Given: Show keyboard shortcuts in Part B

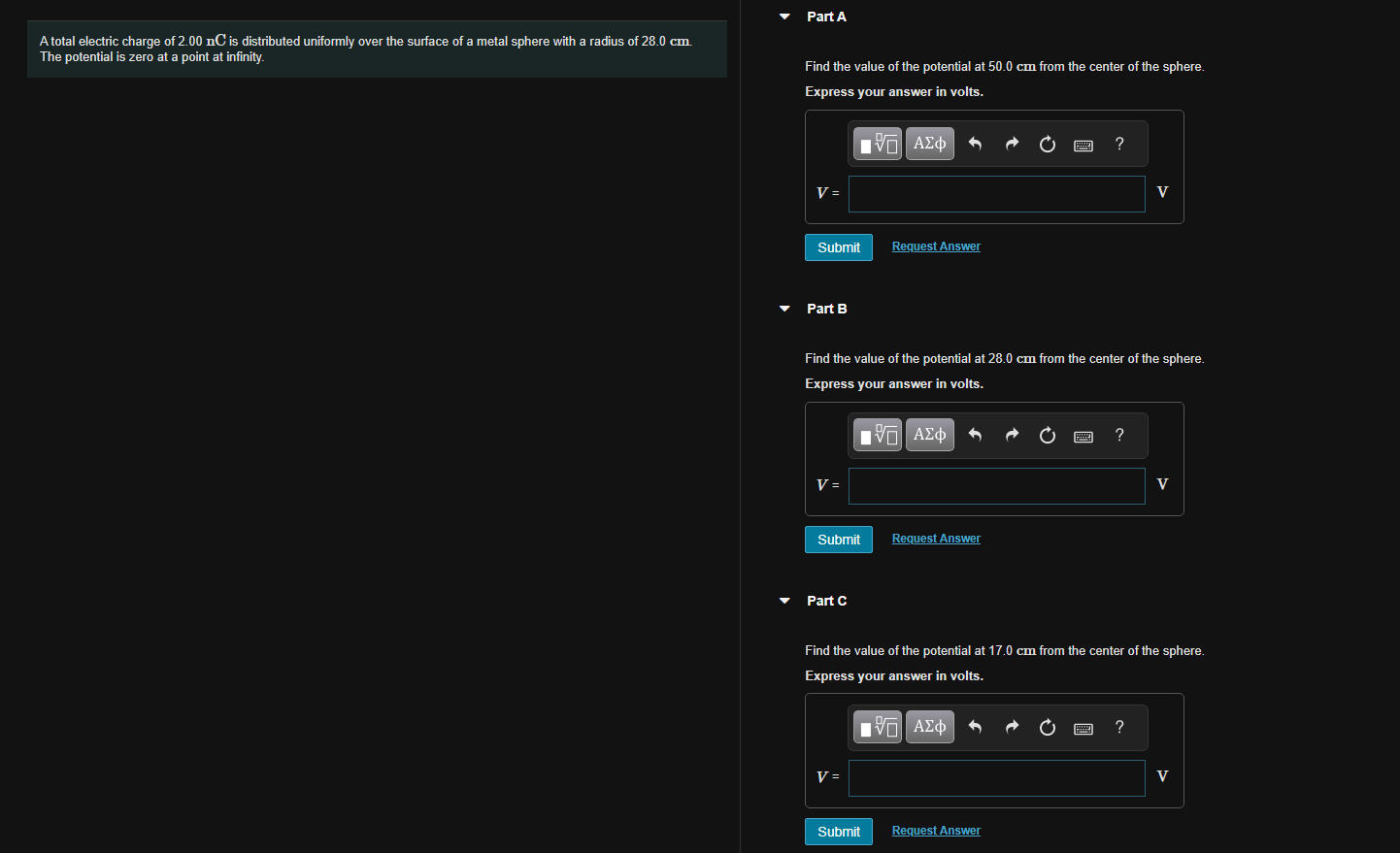Looking at the screenshot, I should coord(1083,437).
